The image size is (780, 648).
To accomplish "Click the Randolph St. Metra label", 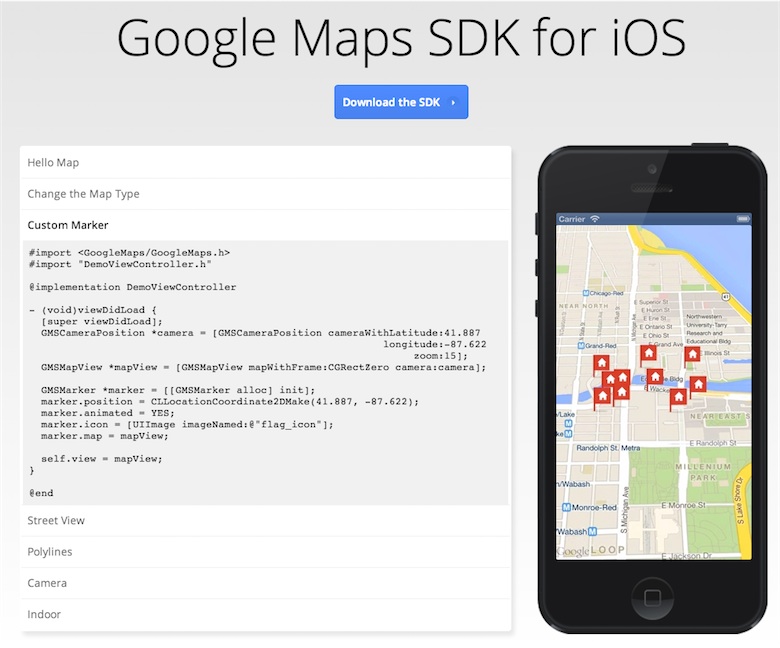I will (608, 448).
